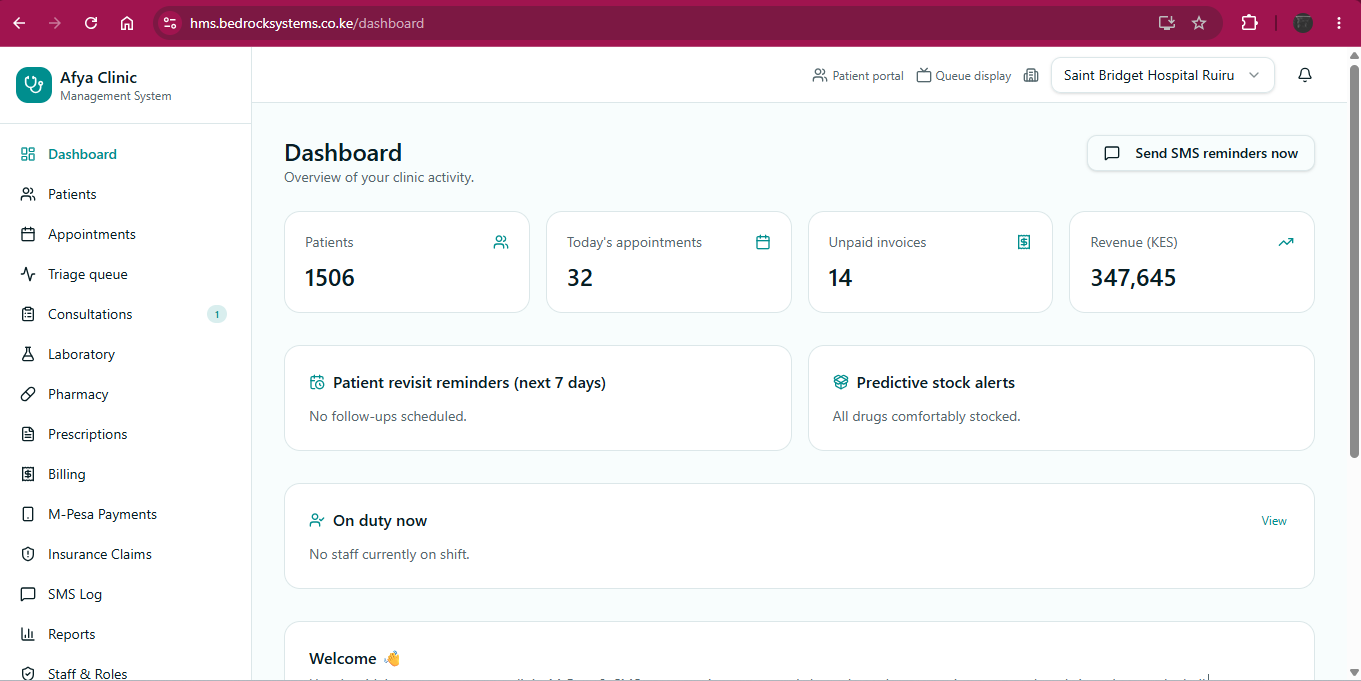The height and width of the screenshot is (681, 1361).
Task: Click the Reports bar chart icon
Action: (x=28, y=634)
